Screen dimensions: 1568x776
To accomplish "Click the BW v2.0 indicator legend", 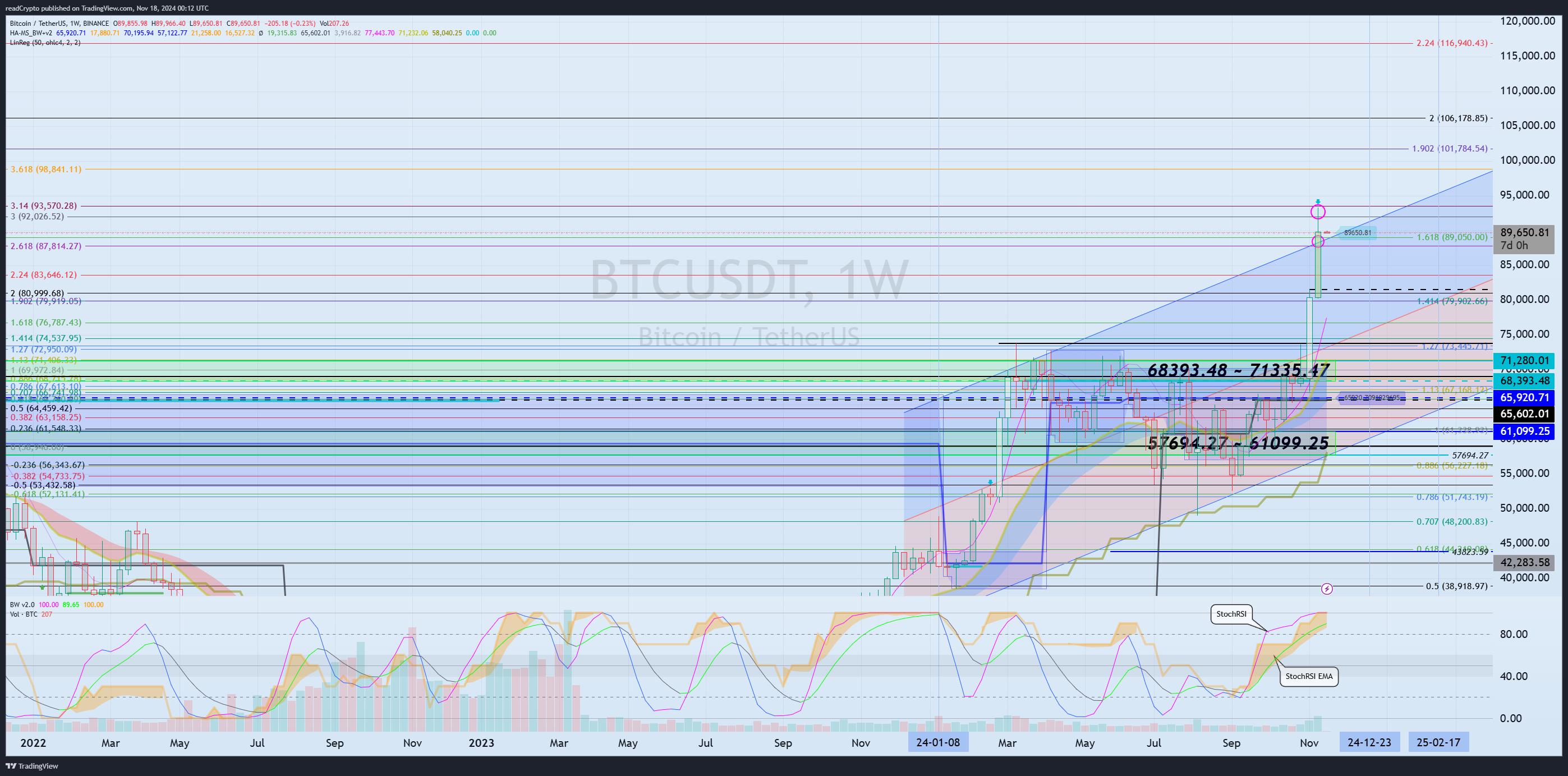I will pyautogui.click(x=22, y=604).
